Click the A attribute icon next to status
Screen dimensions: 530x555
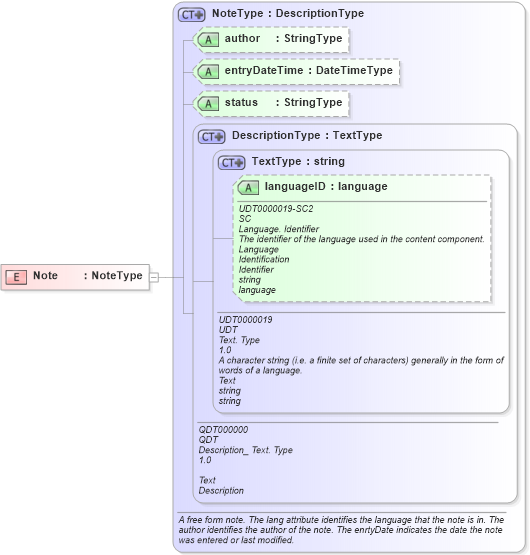click(208, 104)
